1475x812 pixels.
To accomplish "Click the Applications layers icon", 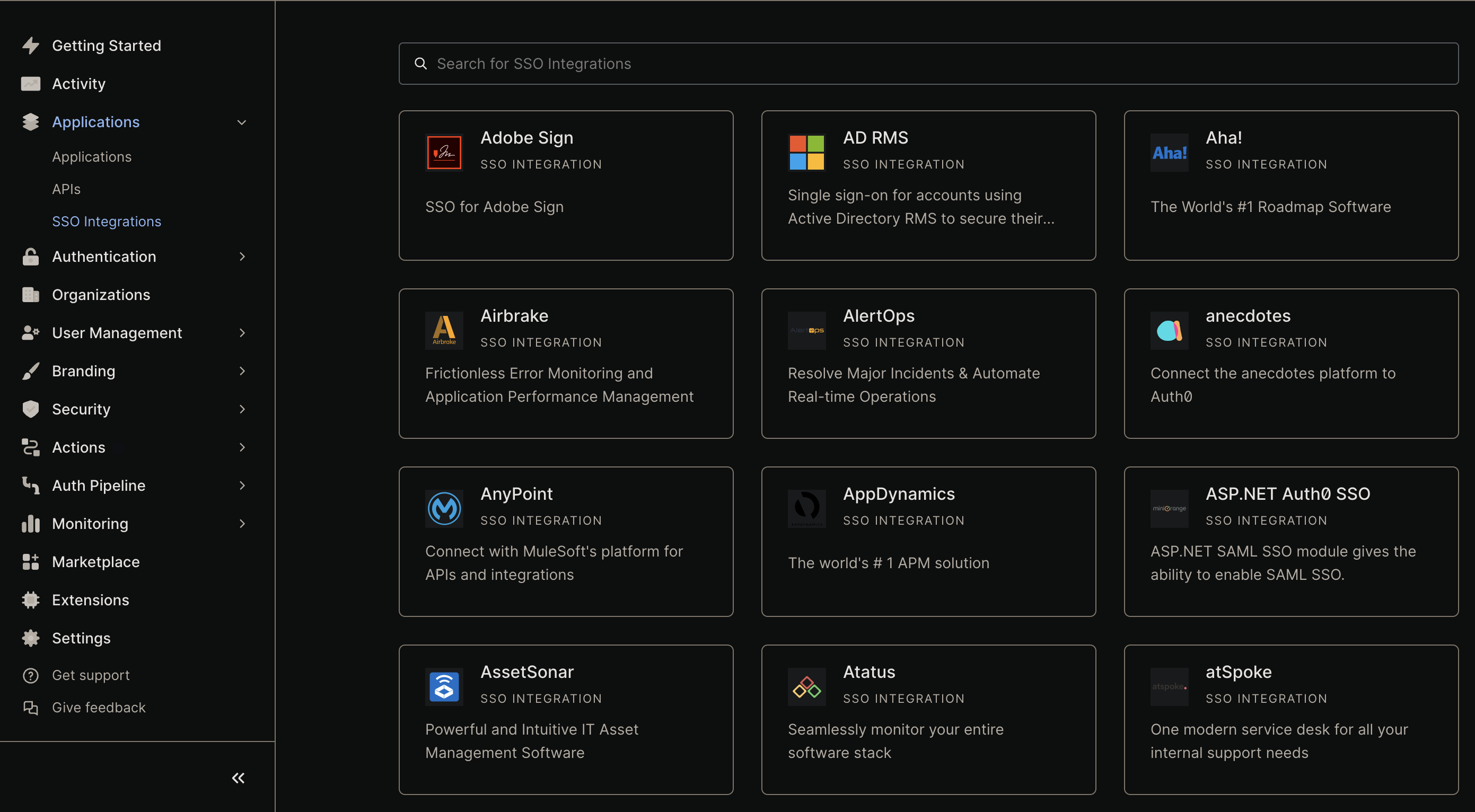I will [30, 122].
